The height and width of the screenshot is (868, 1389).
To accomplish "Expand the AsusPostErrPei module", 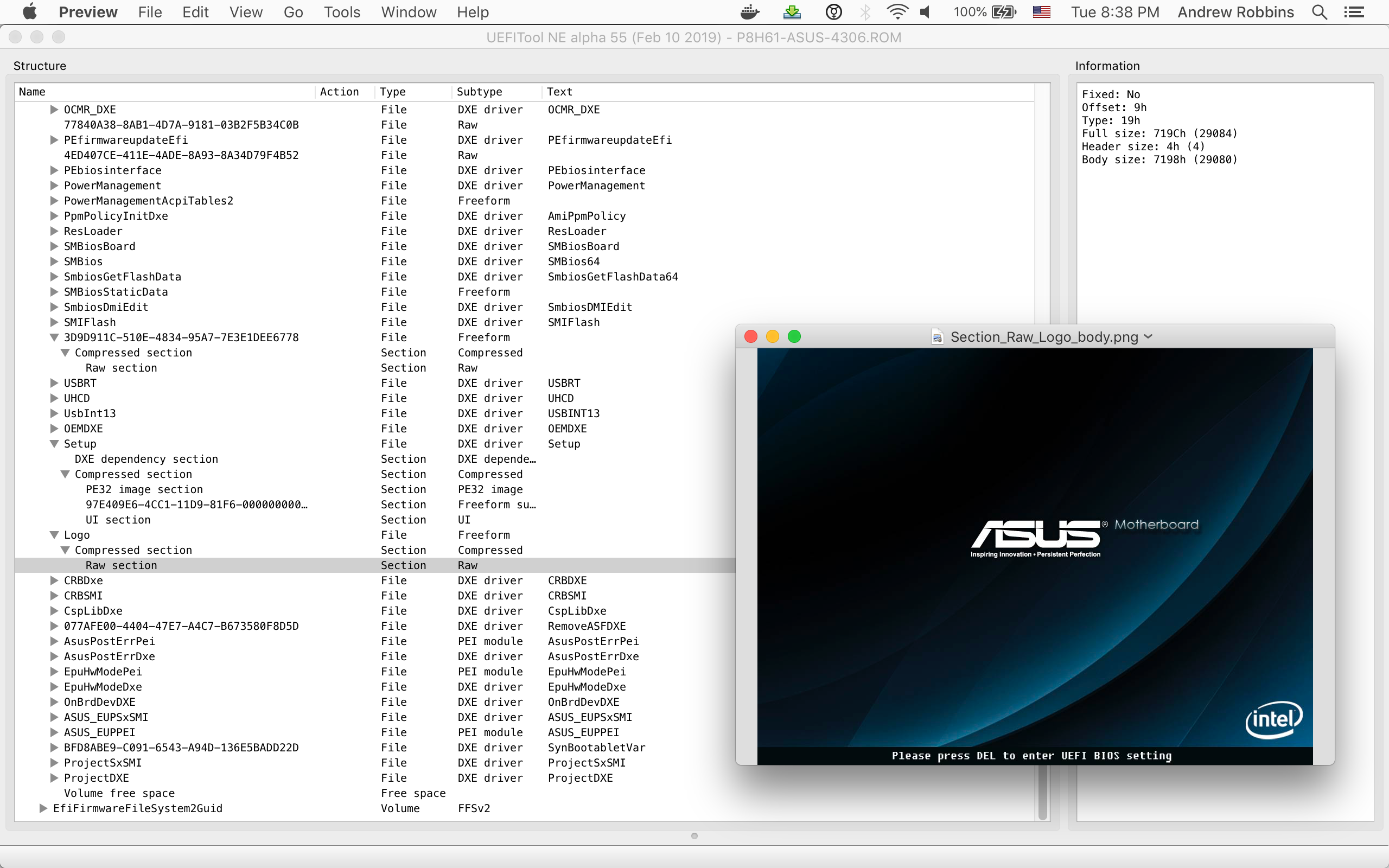I will coord(54,641).
